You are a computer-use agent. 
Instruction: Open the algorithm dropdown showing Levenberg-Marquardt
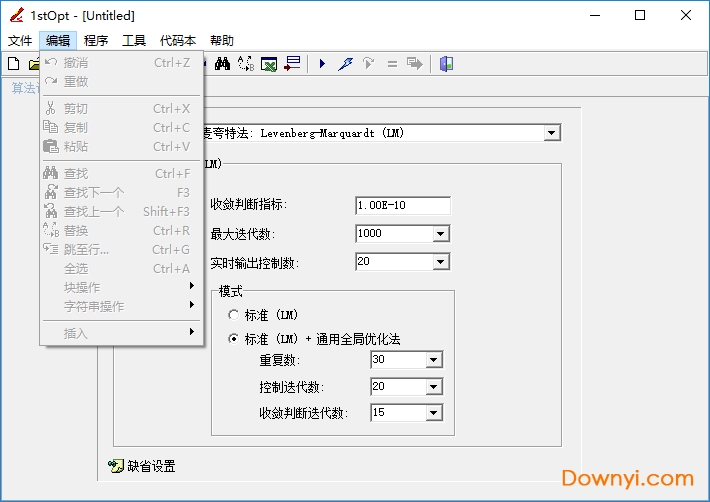tap(551, 133)
